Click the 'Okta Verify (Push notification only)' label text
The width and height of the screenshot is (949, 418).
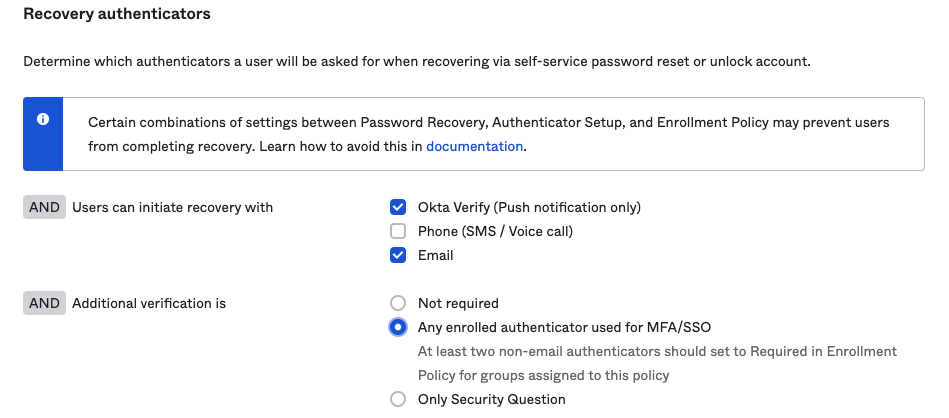[529, 208]
